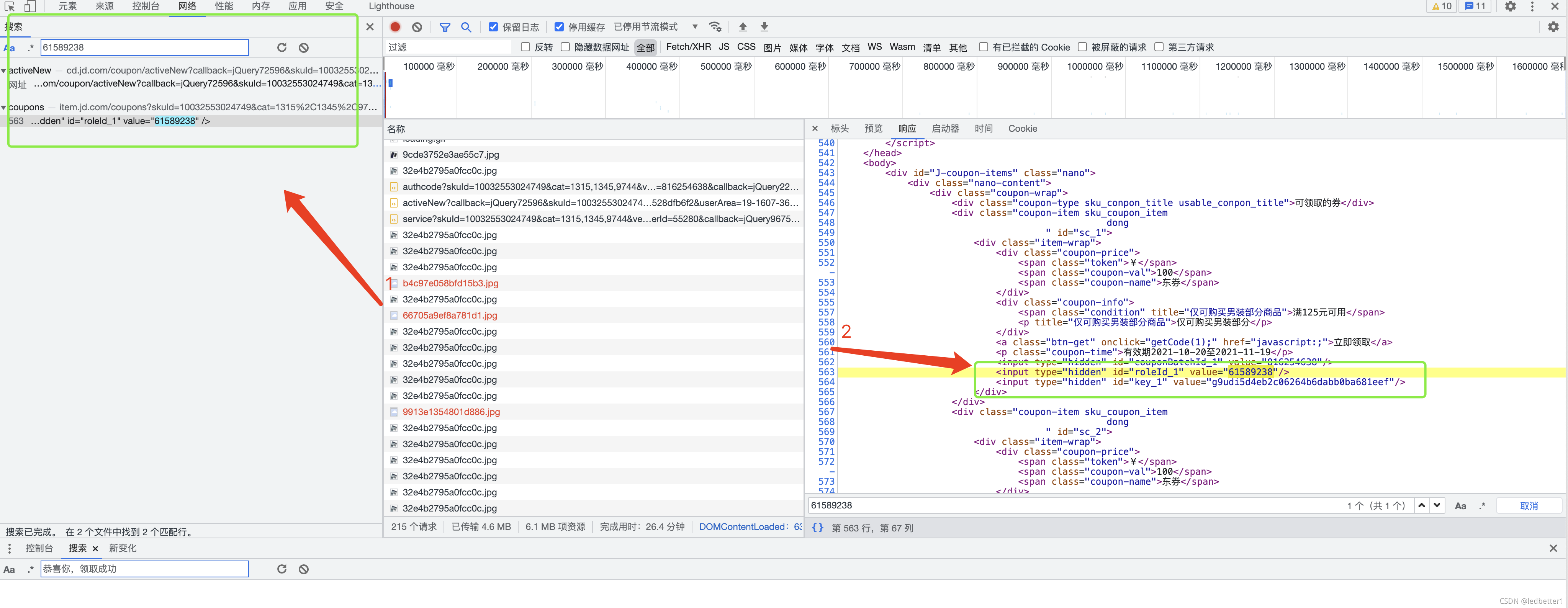Filter requests by WS
This screenshot has width=1568, height=608.
coord(874,47)
